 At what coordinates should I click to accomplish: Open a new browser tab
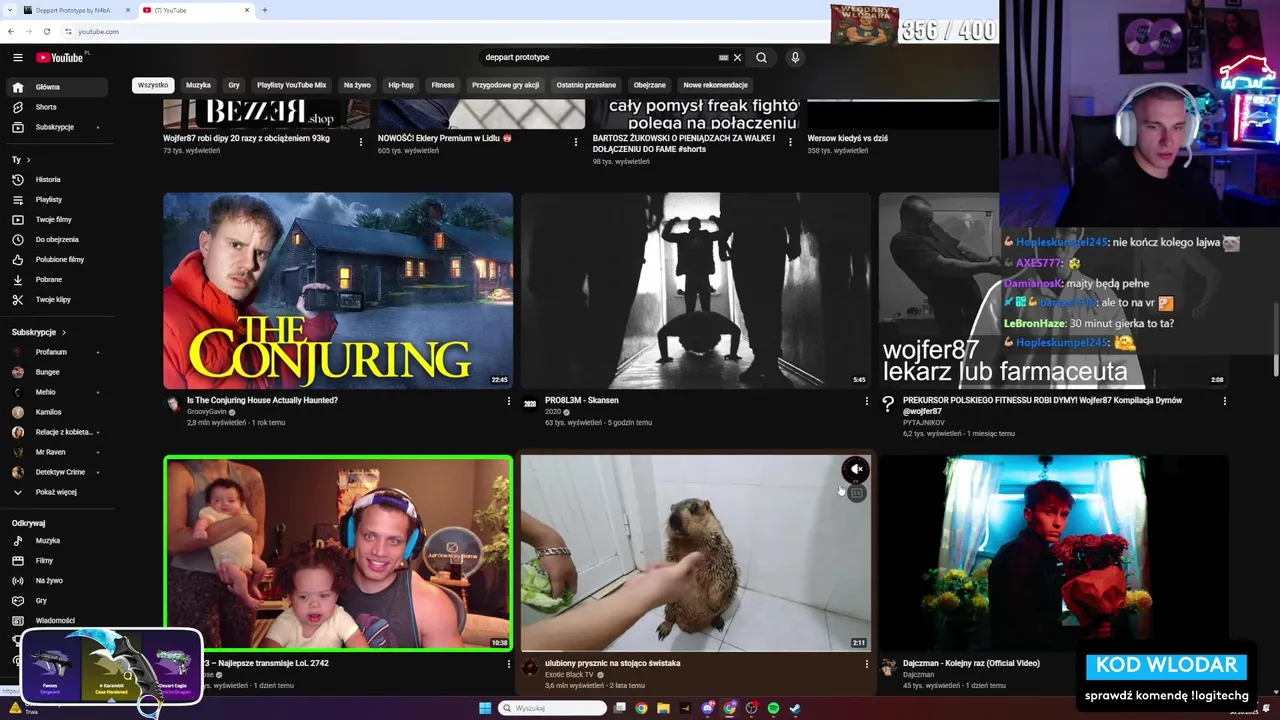coord(265,10)
